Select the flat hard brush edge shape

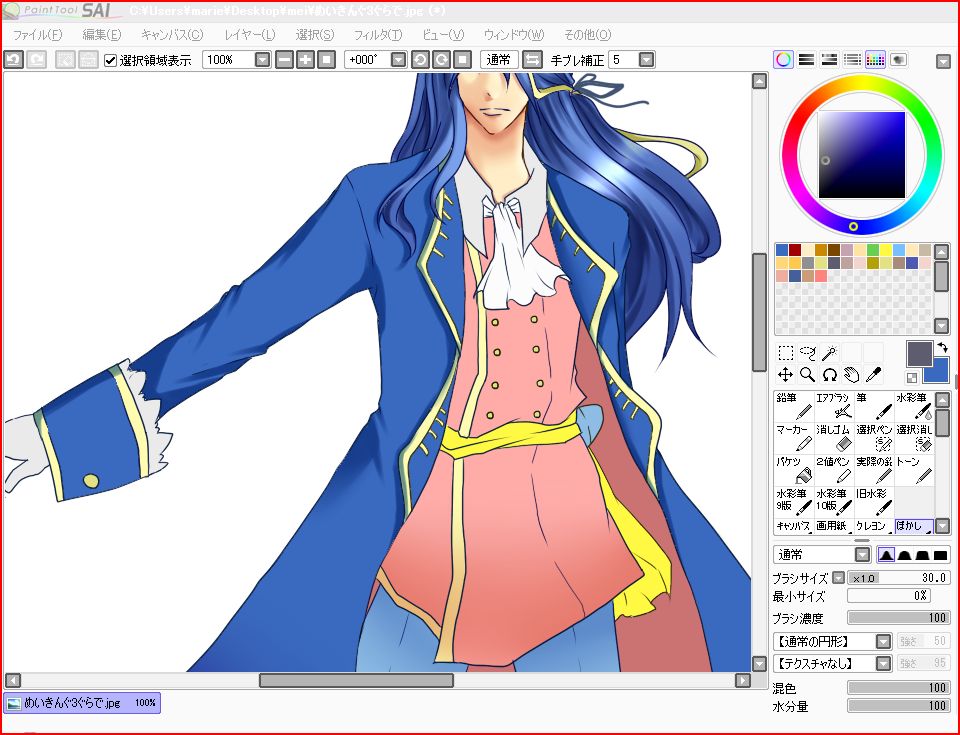click(940, 555)
